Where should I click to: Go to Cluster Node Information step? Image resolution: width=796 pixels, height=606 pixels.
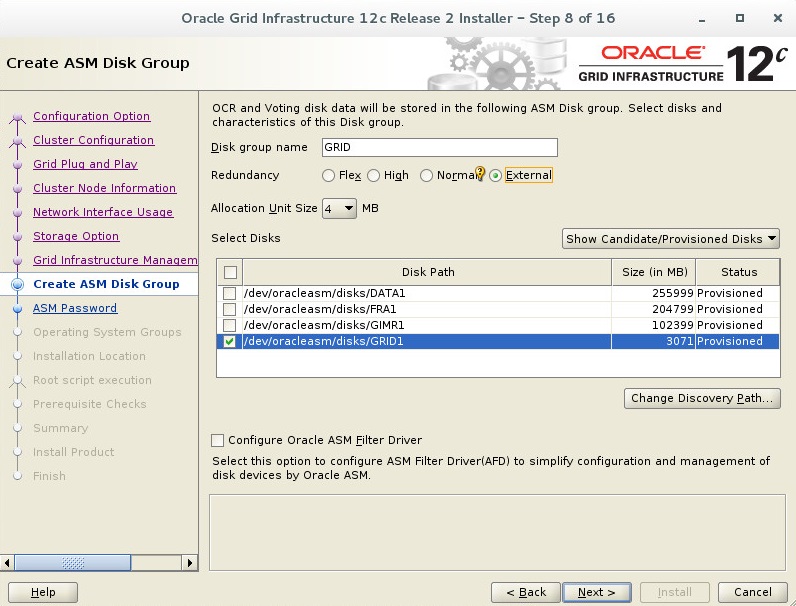click(x=105, y=188)
